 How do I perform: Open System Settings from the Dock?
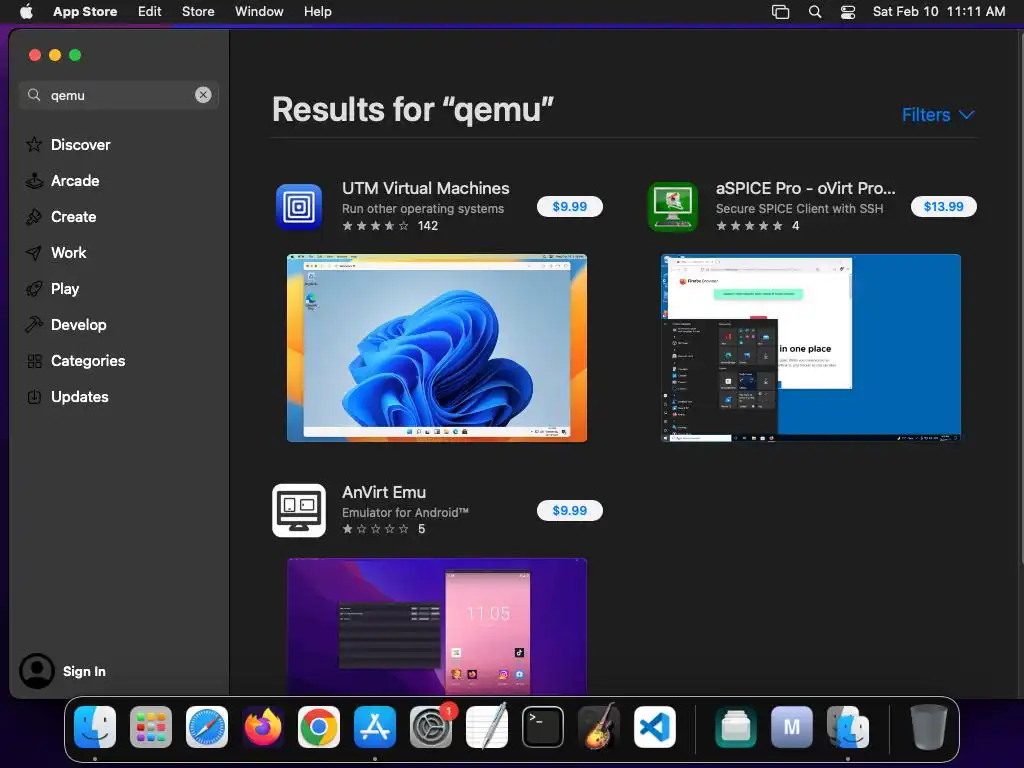[431, 727]
